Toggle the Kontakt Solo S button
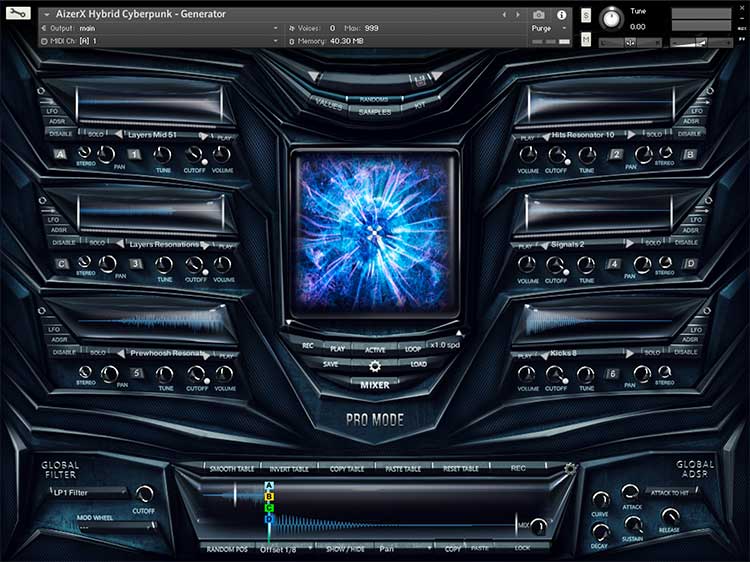 [x=586, y=16]
